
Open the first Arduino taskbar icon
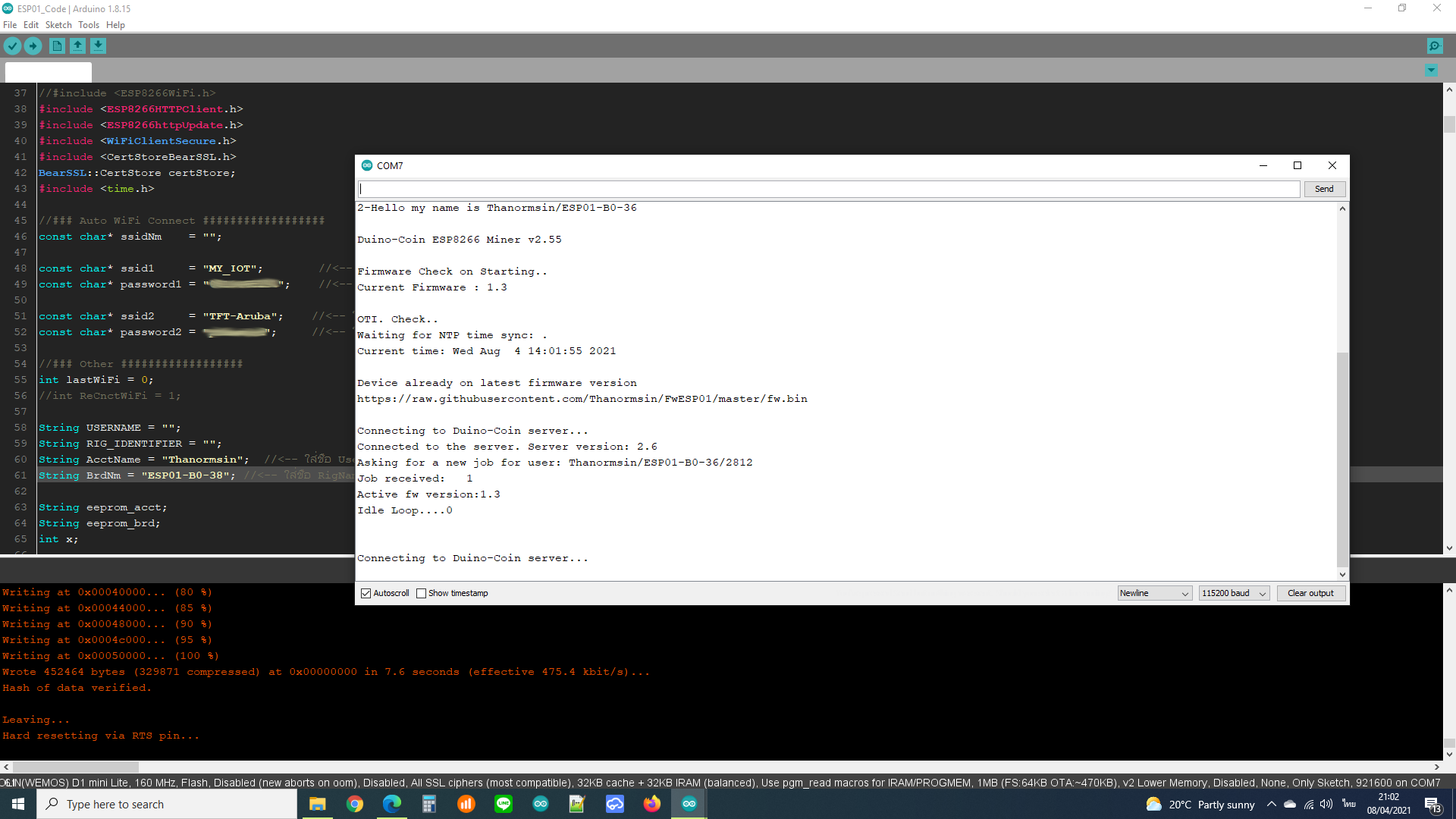click(x=541, y=804)
